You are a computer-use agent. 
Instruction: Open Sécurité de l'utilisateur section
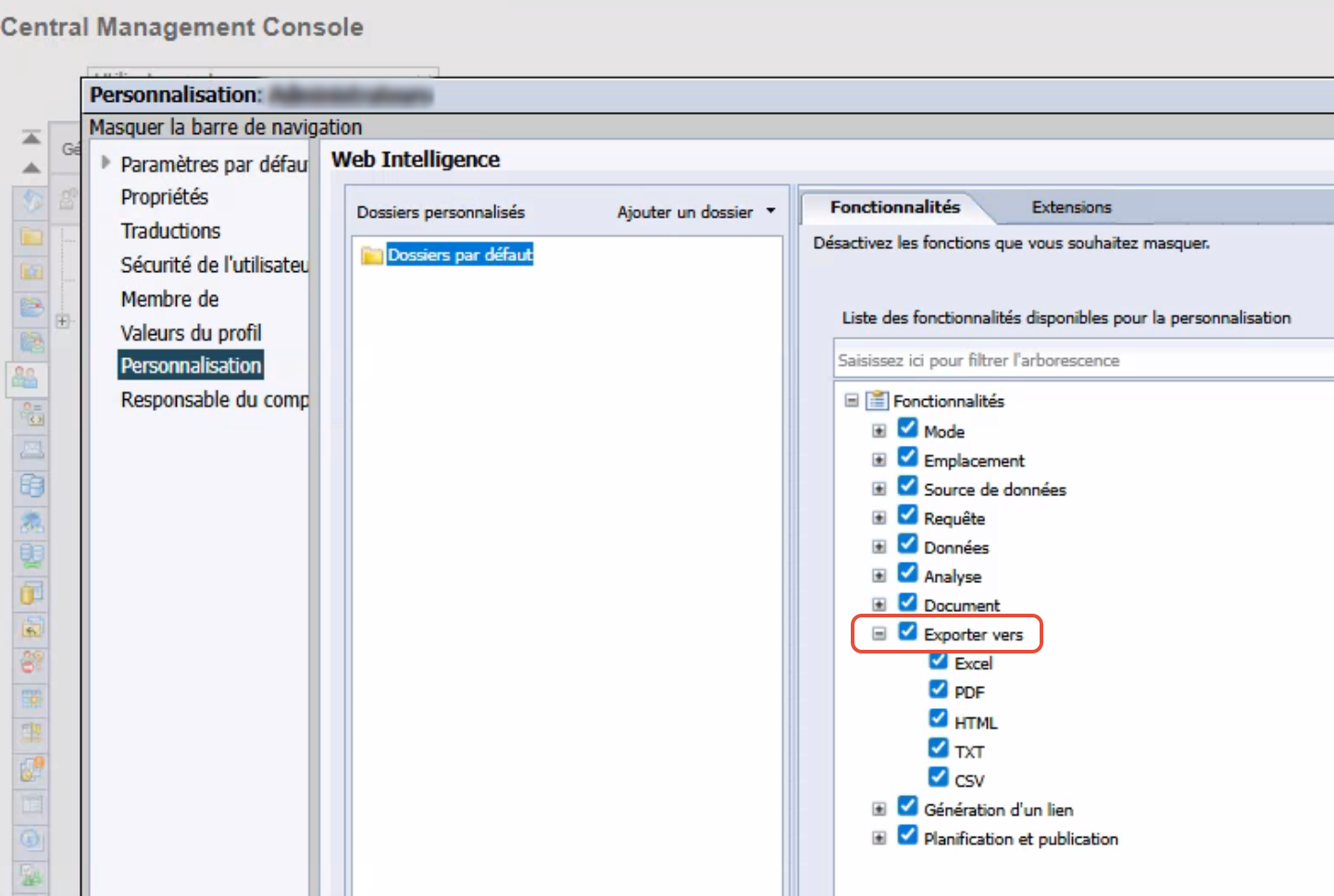click(x=215, y=266)
